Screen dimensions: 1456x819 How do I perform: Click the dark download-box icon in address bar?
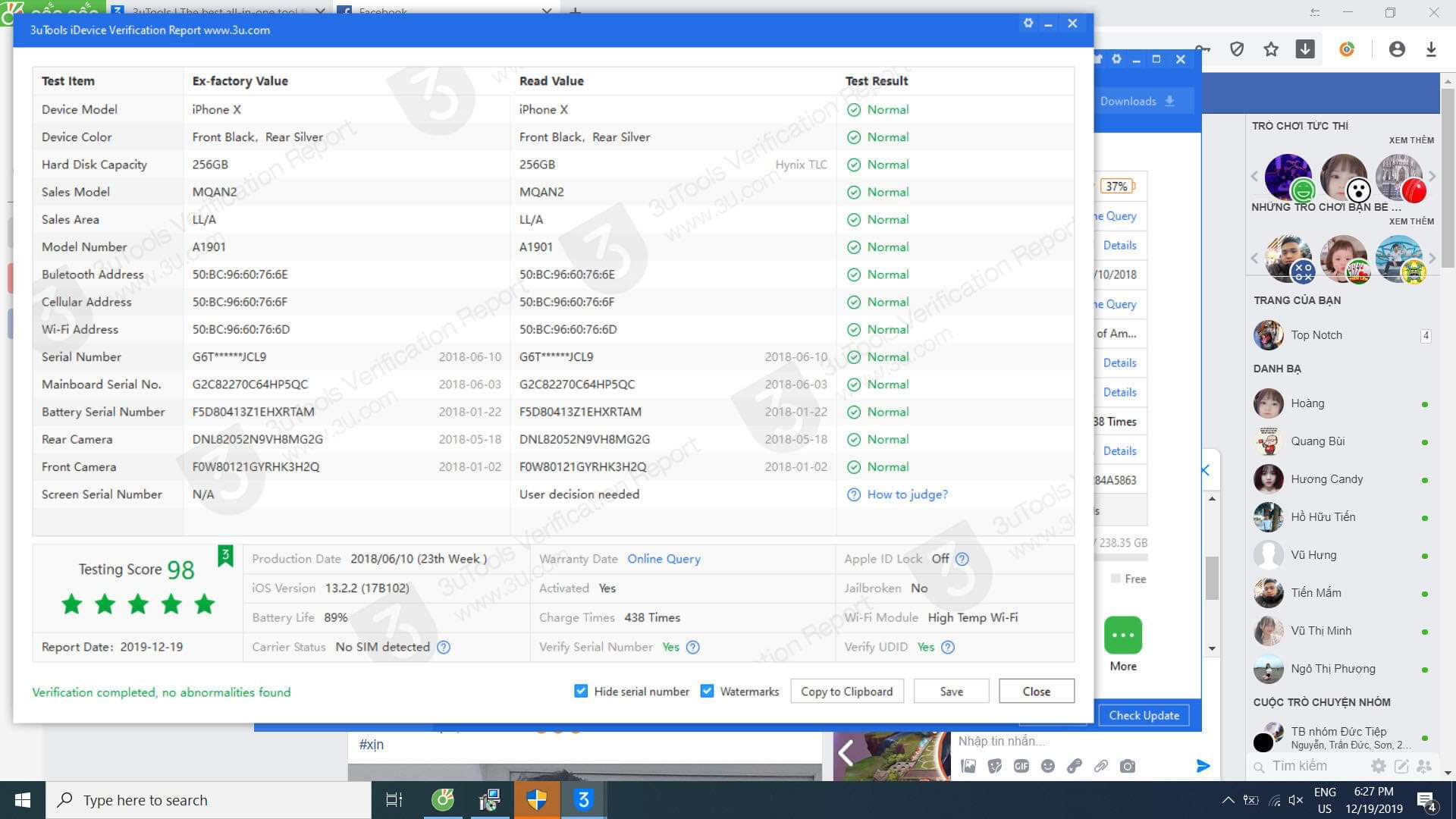[1305, 49]
